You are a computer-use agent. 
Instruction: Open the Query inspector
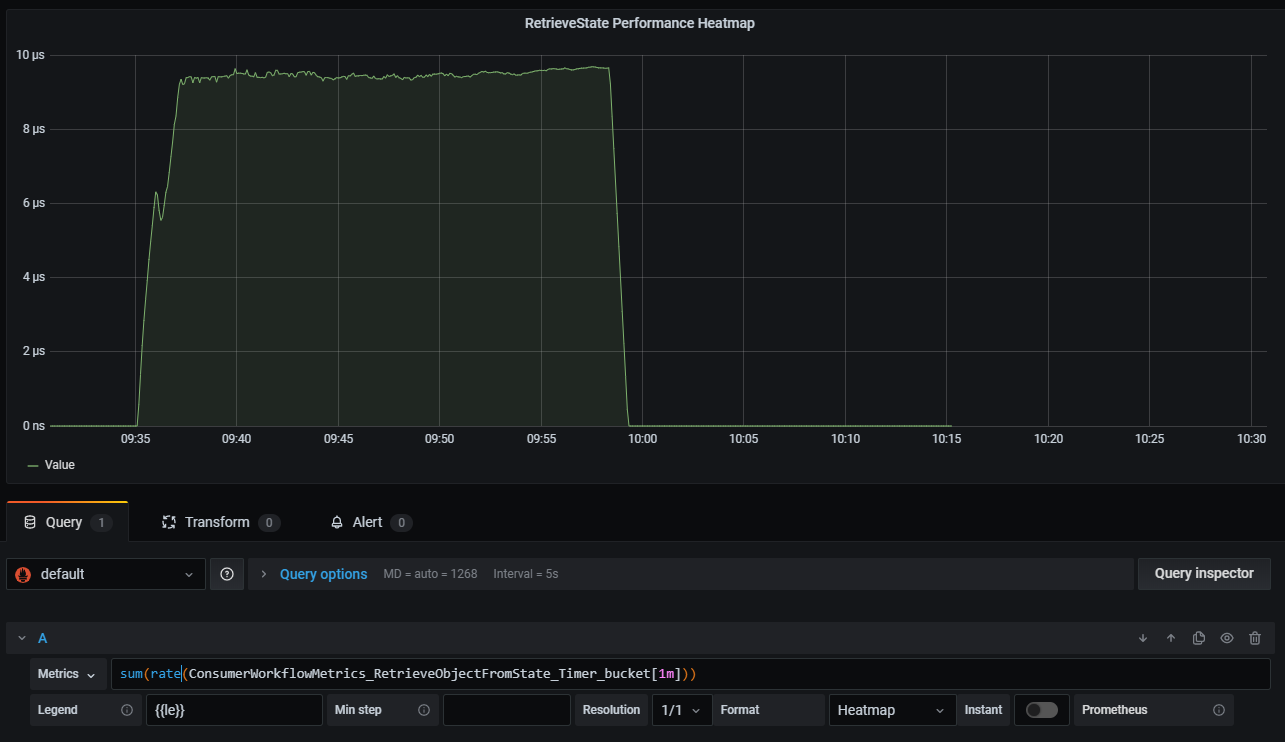[1204, 573]
